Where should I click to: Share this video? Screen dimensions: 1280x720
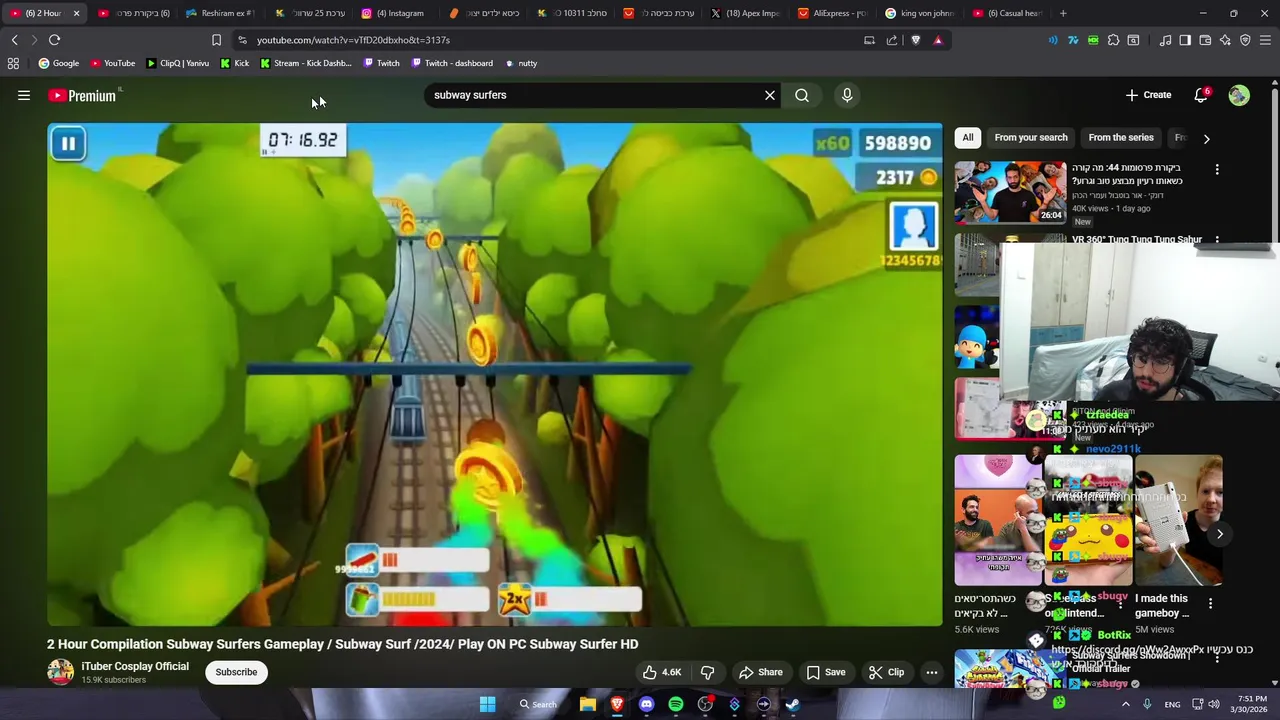click(761, 672)
